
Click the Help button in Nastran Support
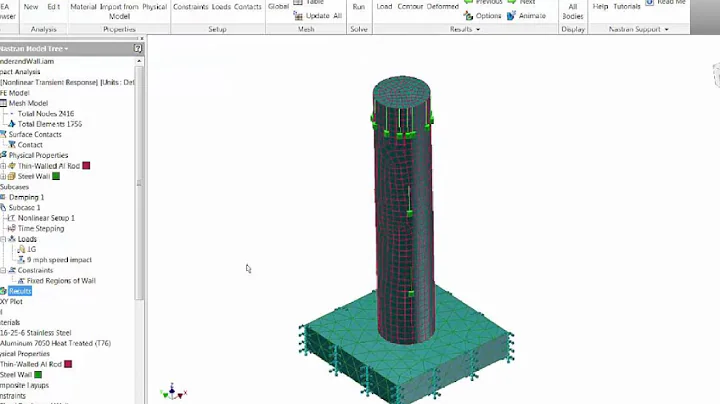(x=600, y=6)
